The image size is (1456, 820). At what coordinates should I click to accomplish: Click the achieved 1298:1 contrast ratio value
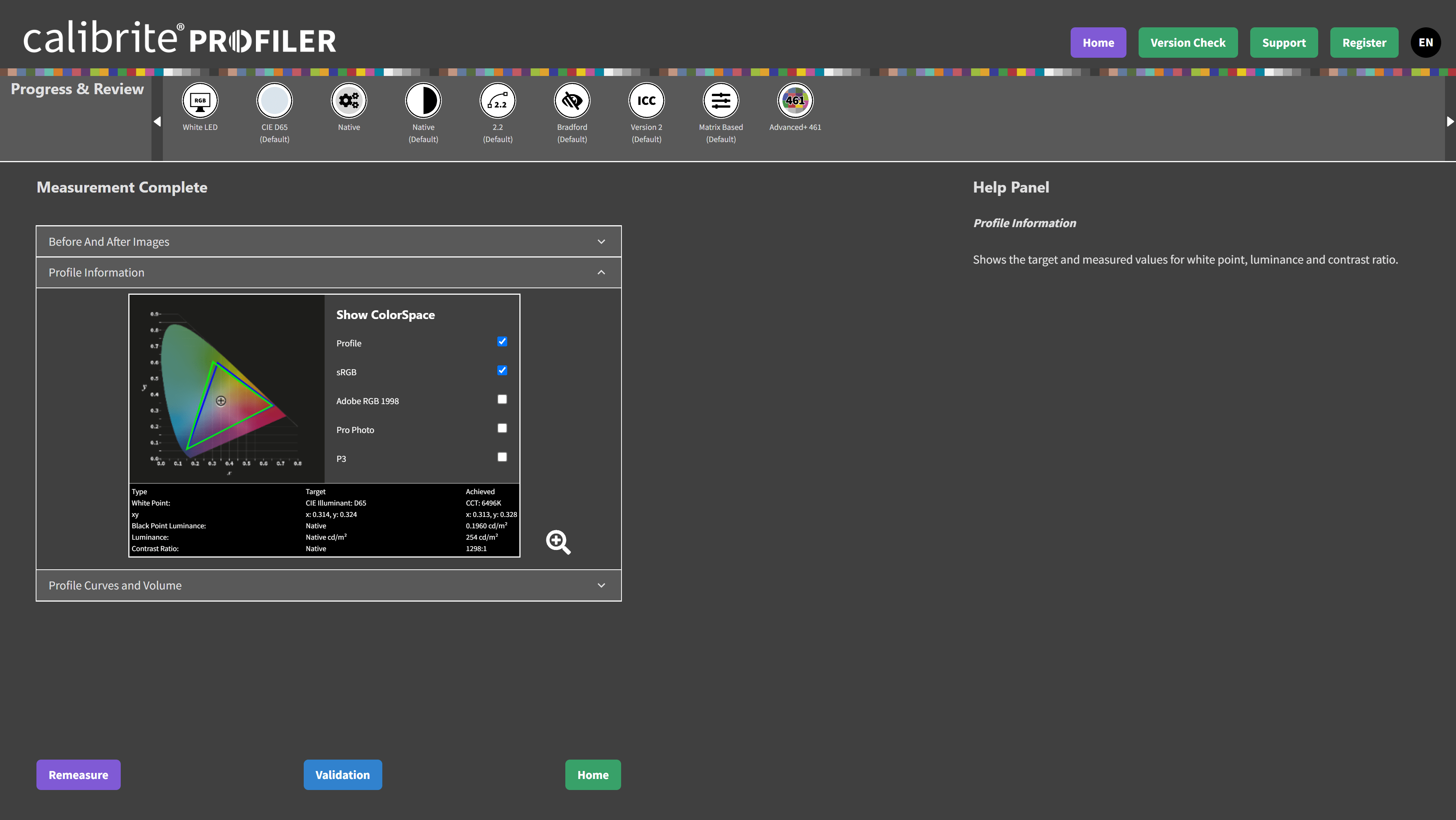(476, 548)
